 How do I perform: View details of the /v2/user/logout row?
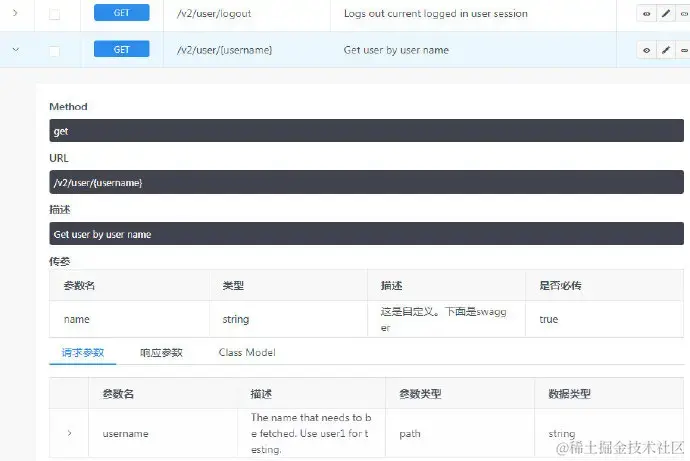pyautogui.click(x=646, y=14)
